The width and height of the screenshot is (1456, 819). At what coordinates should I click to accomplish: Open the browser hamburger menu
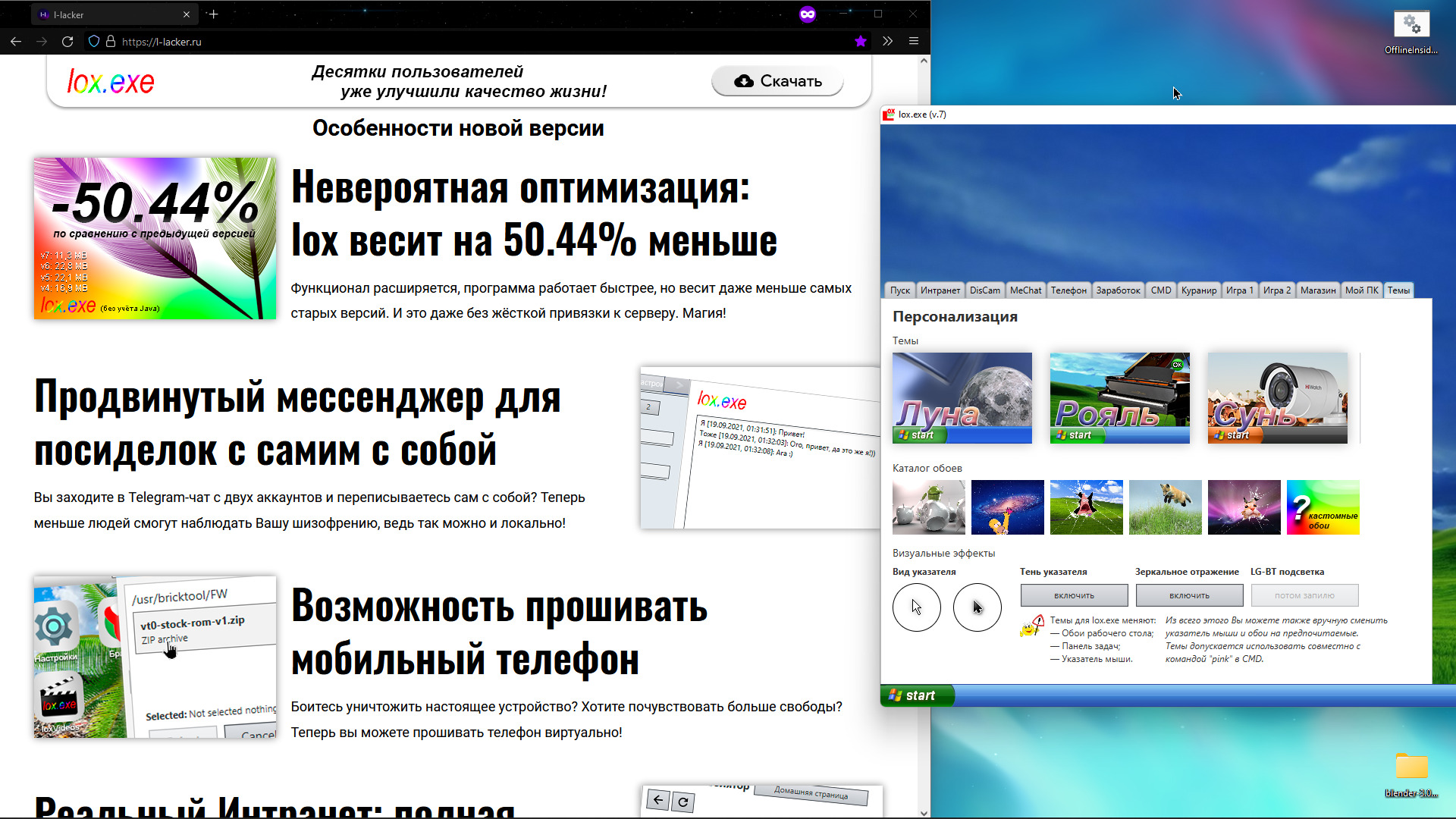914,42
